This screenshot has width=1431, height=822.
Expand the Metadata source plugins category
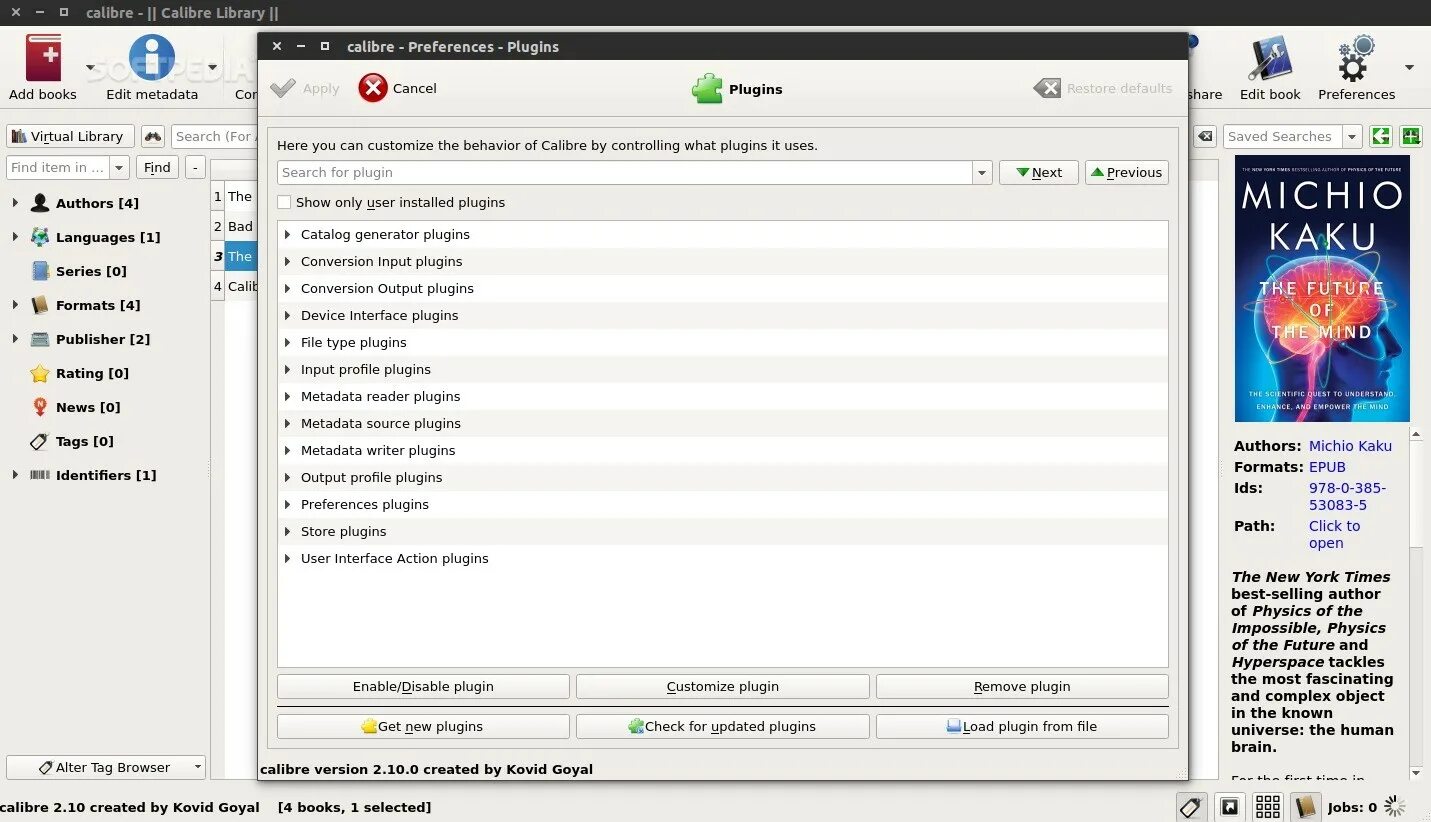click(x=288, y=423)
